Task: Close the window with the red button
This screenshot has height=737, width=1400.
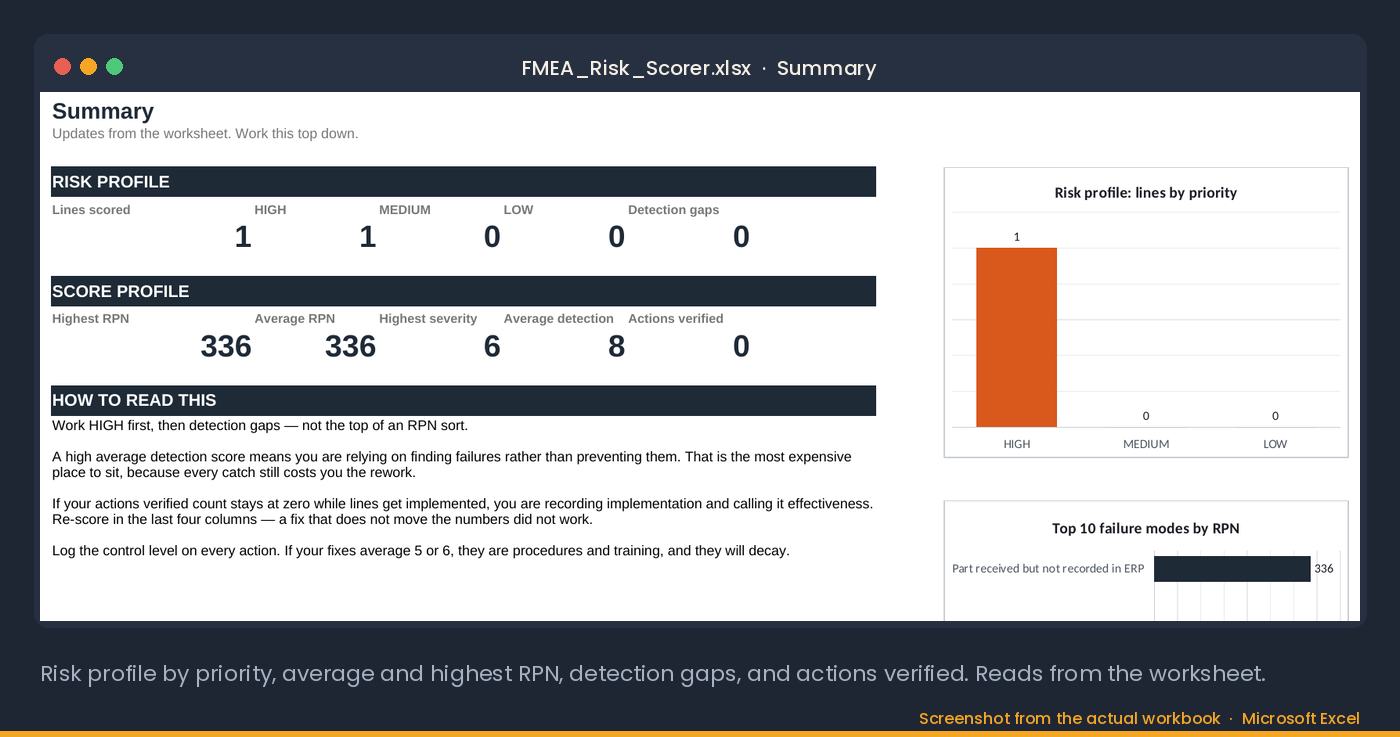Action: (62, 67)
